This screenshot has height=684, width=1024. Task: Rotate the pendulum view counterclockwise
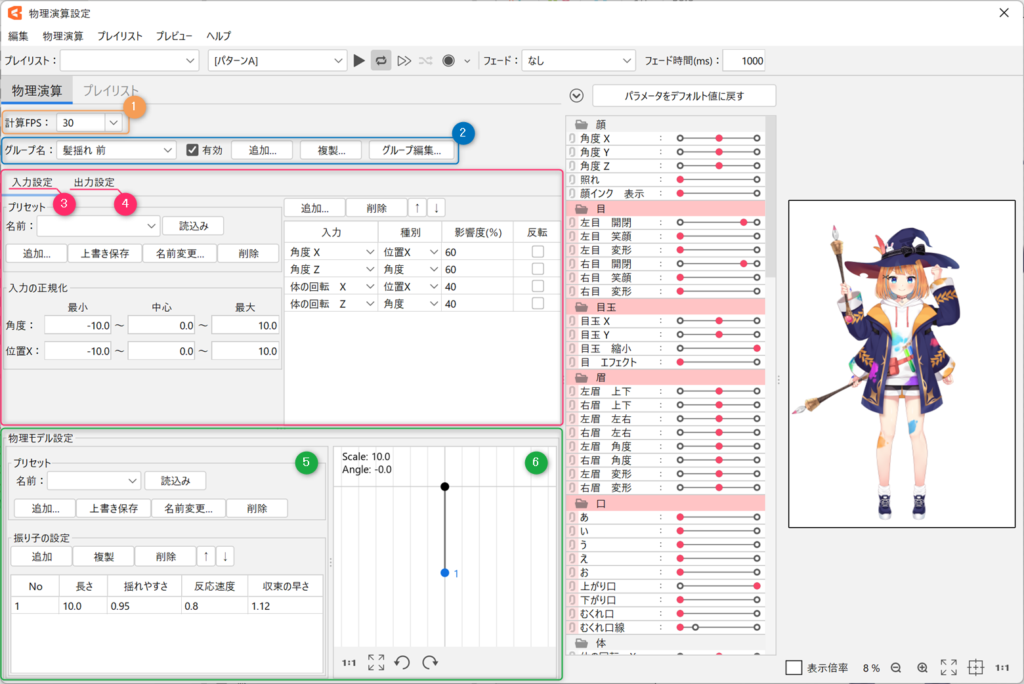pos(402,662)
